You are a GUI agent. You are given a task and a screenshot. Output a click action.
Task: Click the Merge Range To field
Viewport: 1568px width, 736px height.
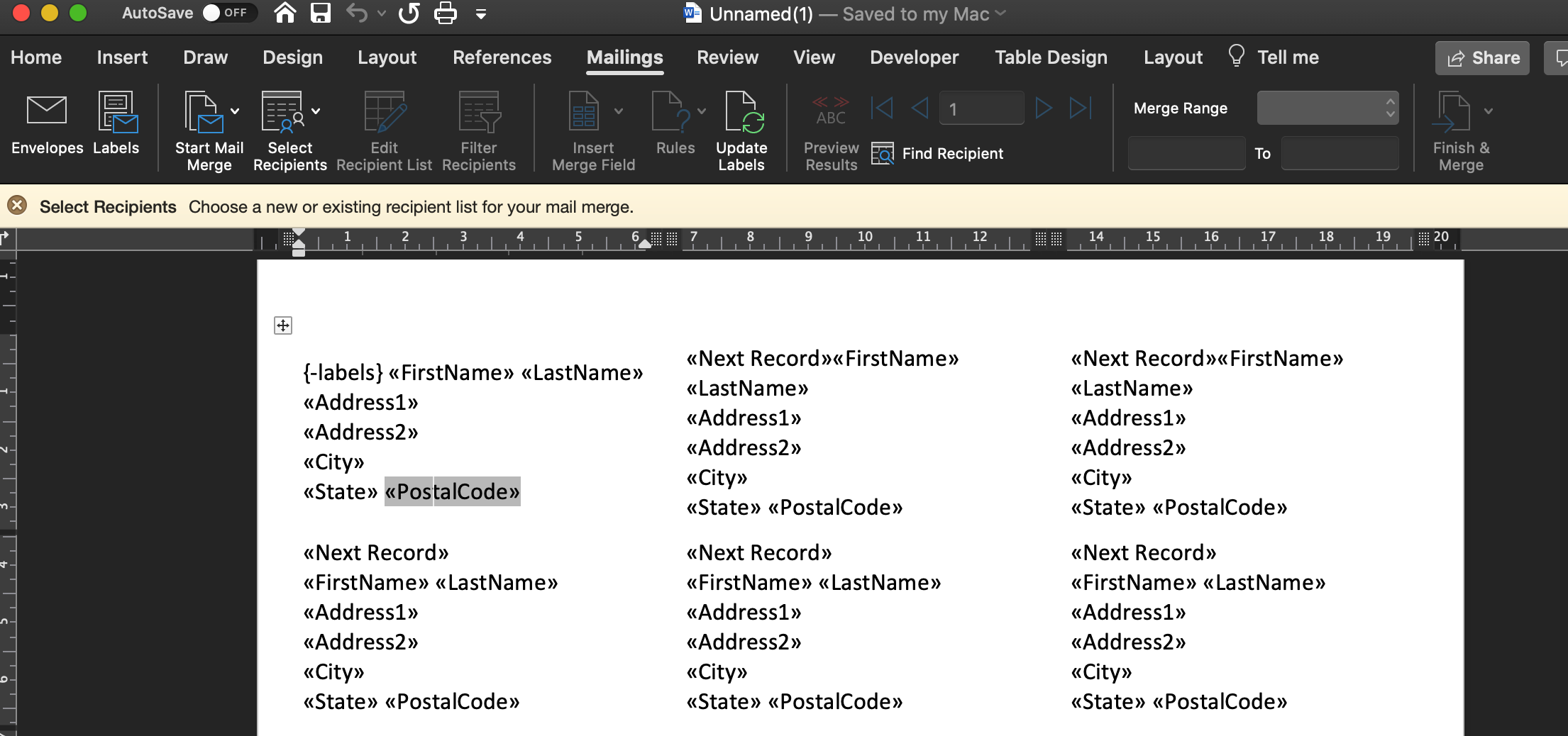(1340, 153)
